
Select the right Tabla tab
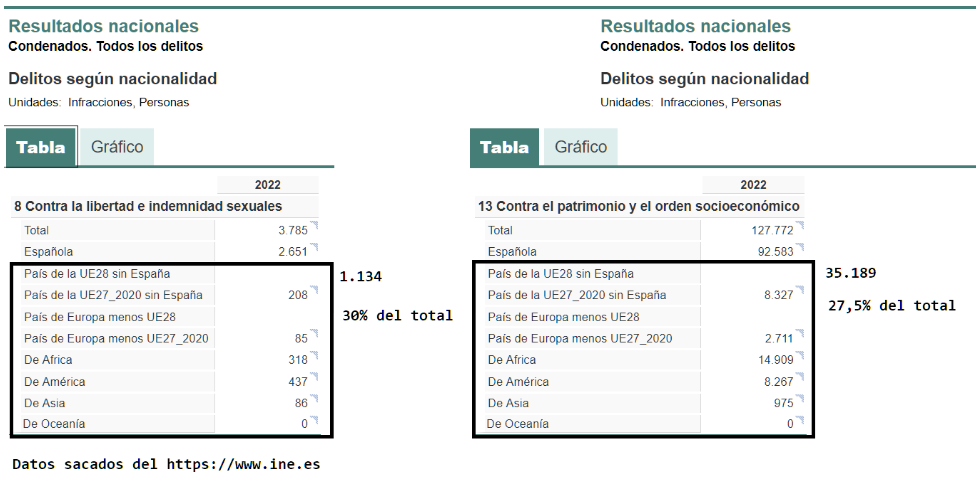pos(504,147)
